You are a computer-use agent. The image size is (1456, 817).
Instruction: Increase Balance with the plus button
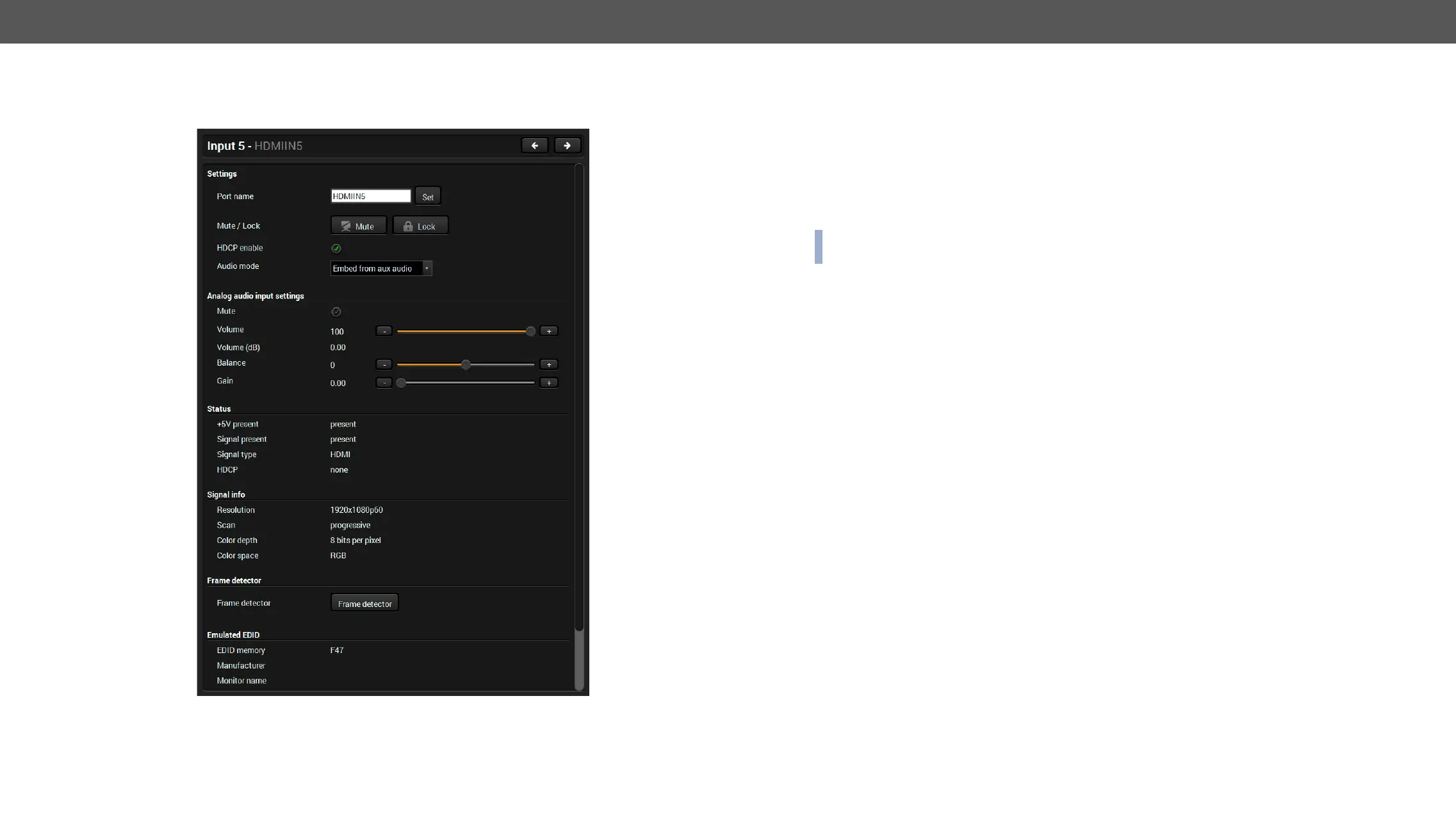(x=548, y=364)
